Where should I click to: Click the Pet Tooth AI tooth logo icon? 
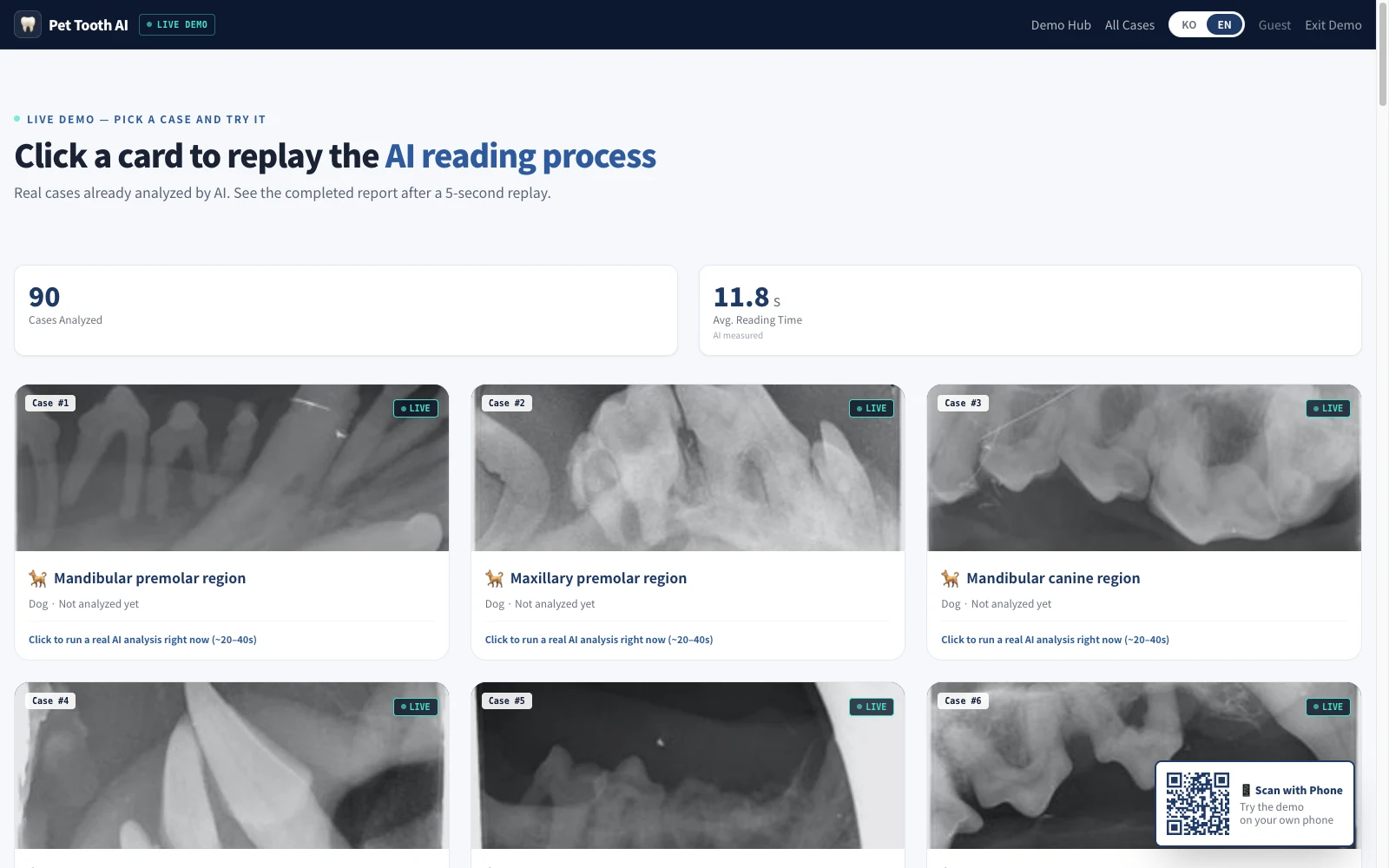[28, 24]
